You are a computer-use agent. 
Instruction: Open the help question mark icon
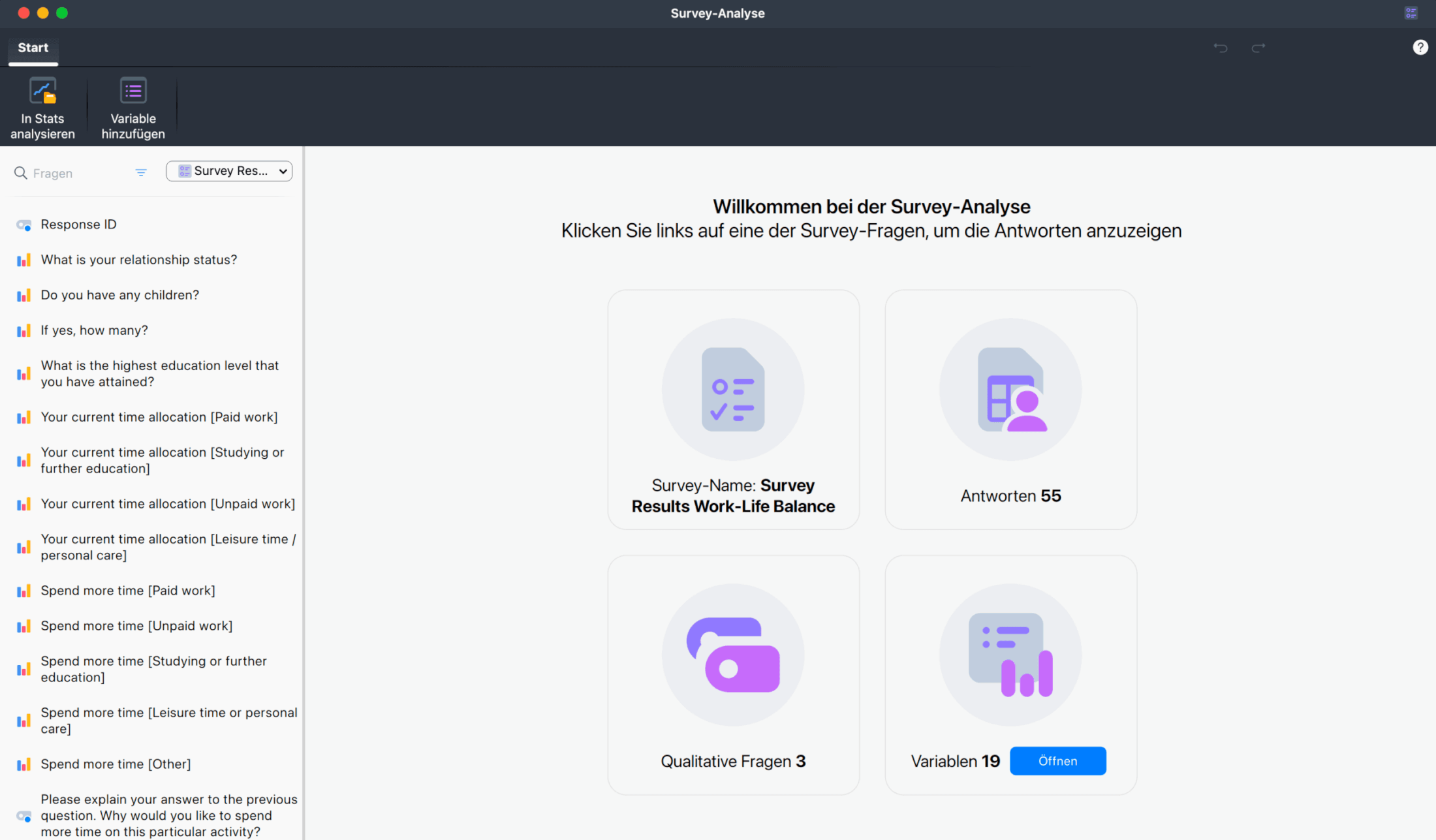click(1420, 47)
